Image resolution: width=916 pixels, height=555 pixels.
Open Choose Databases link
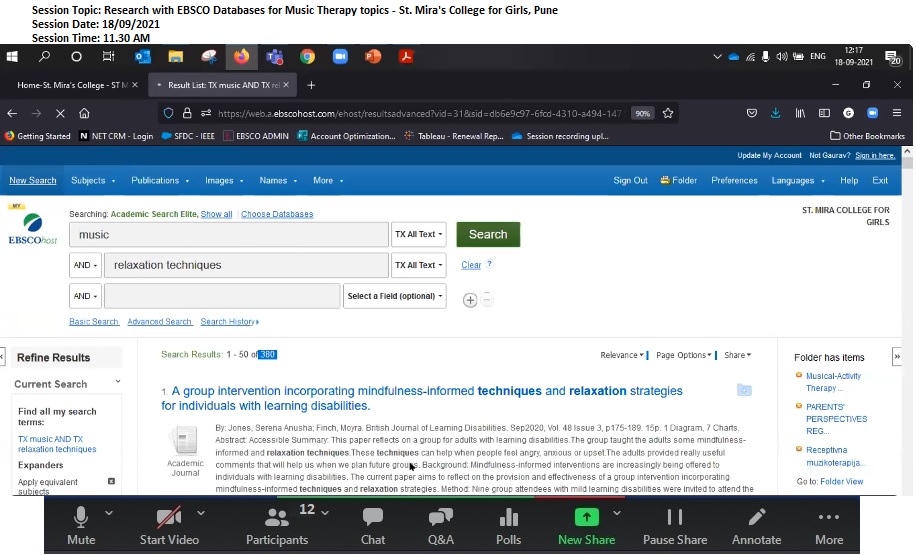277,214
